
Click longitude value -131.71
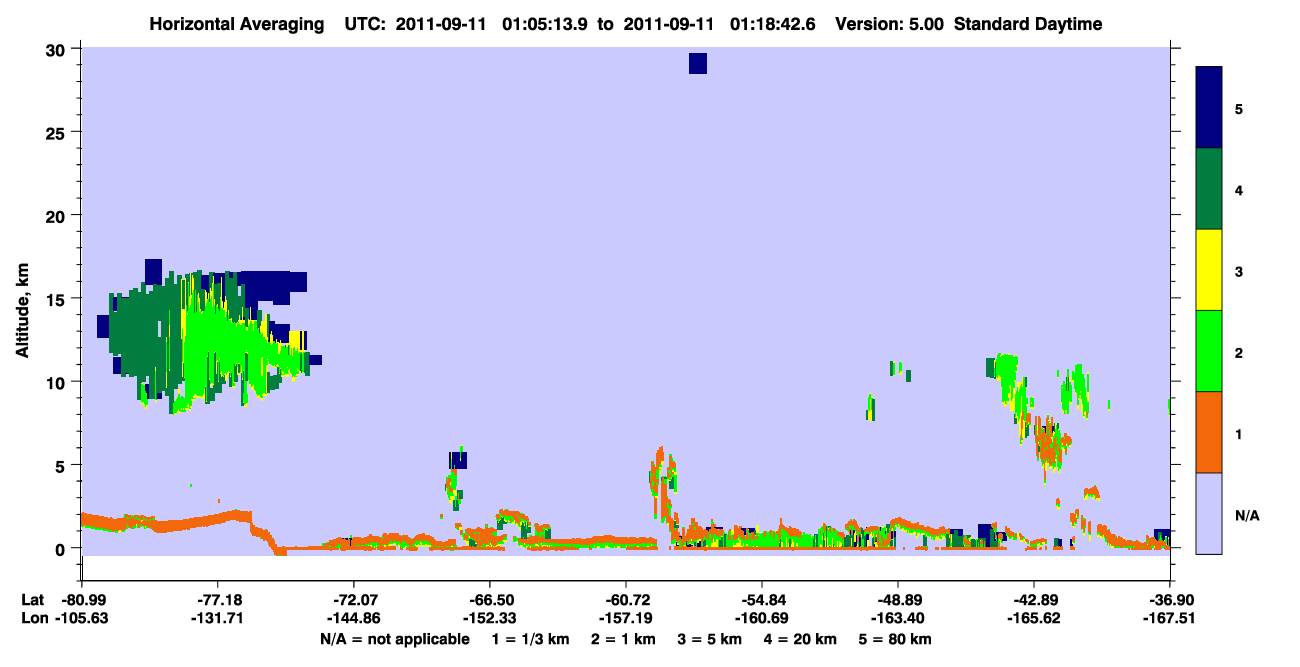pos(216,618)
